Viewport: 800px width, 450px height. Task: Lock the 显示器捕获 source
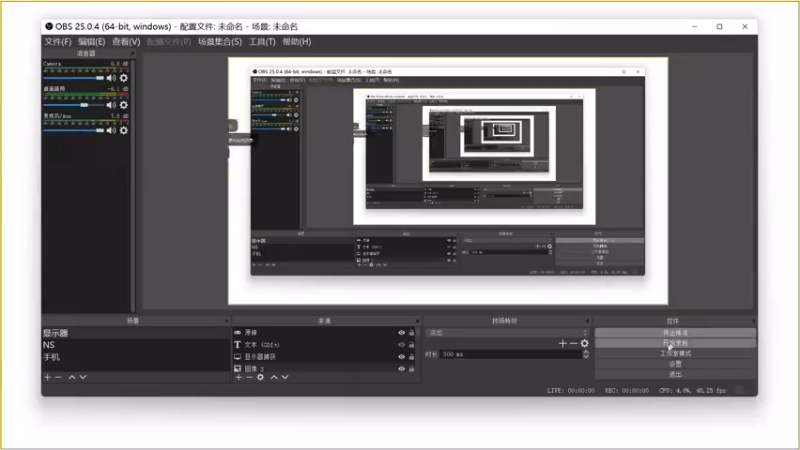(x=411, y=357)
